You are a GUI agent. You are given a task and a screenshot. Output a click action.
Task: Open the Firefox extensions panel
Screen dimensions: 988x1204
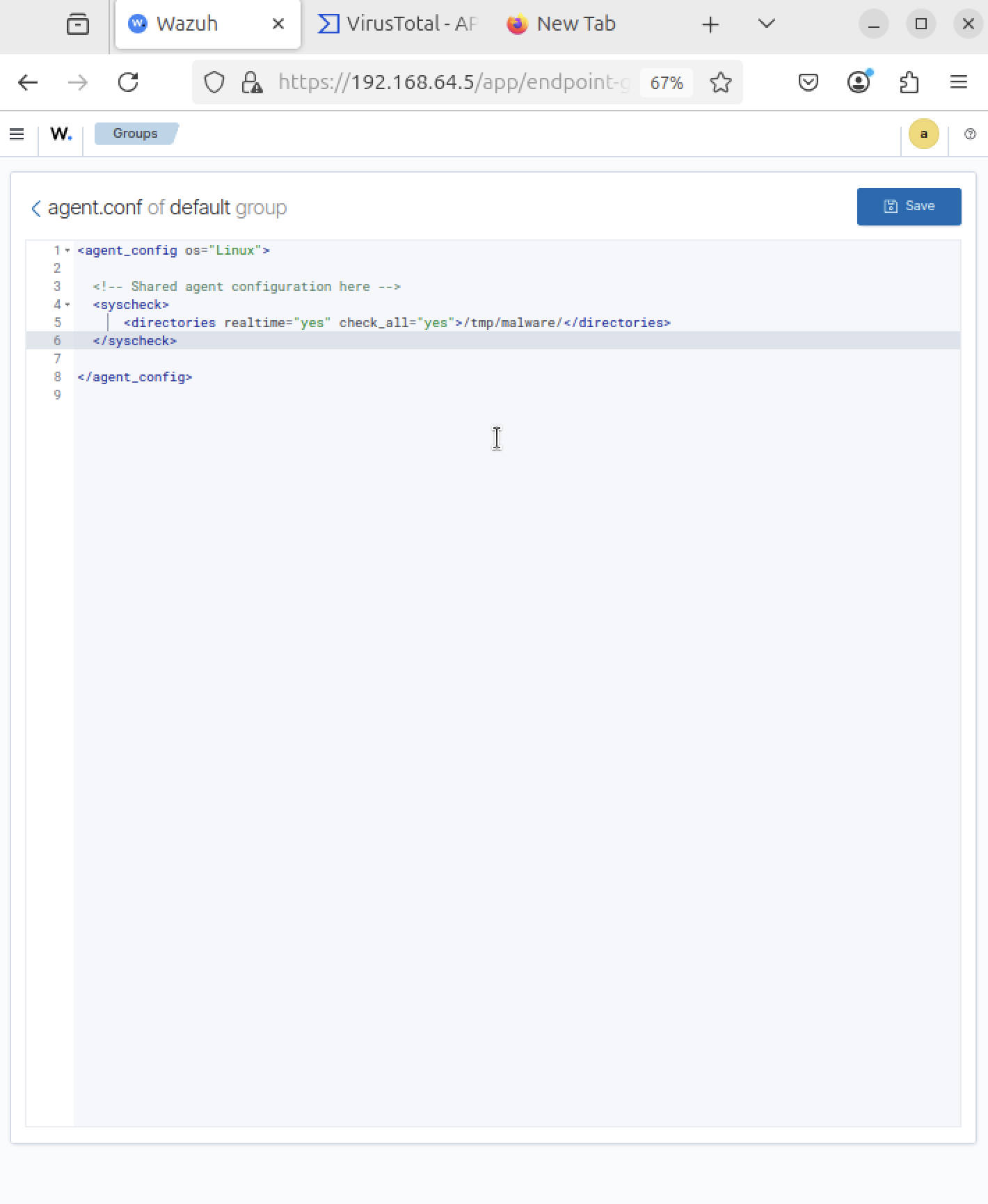click(909, 83)
